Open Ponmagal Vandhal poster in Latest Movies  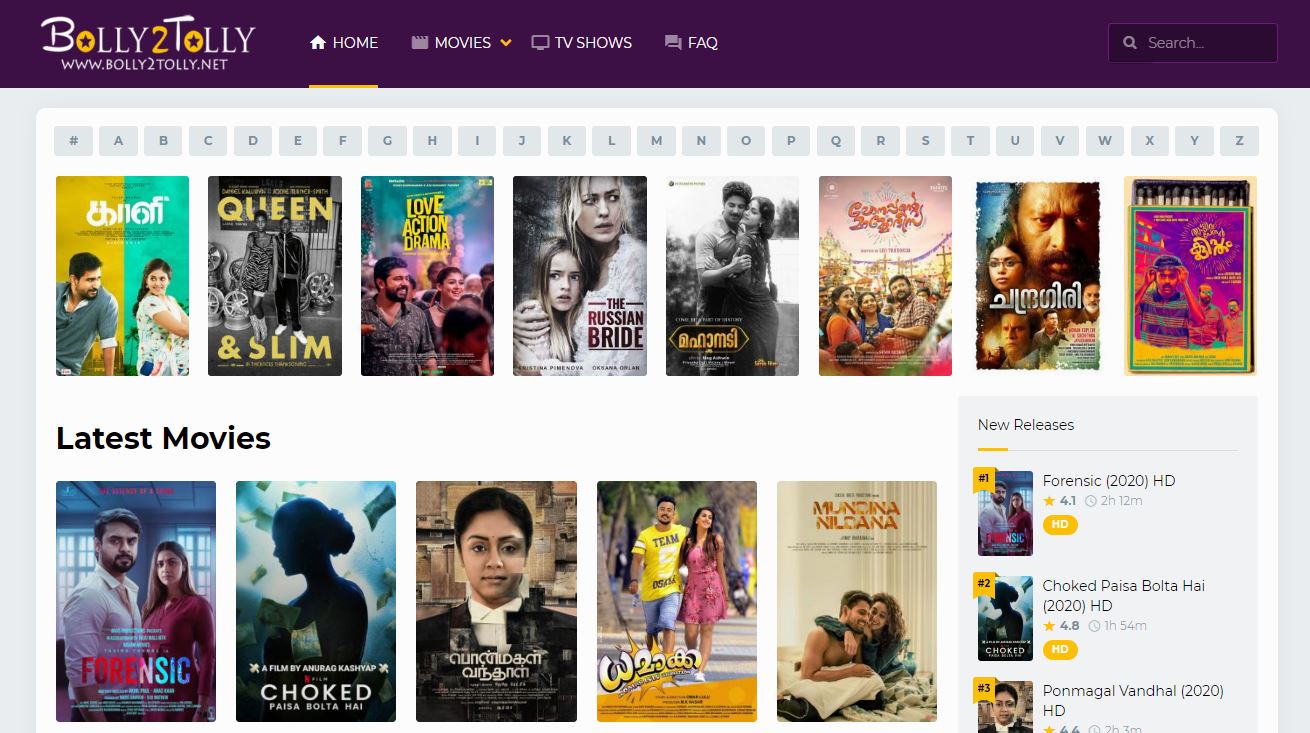496,601
